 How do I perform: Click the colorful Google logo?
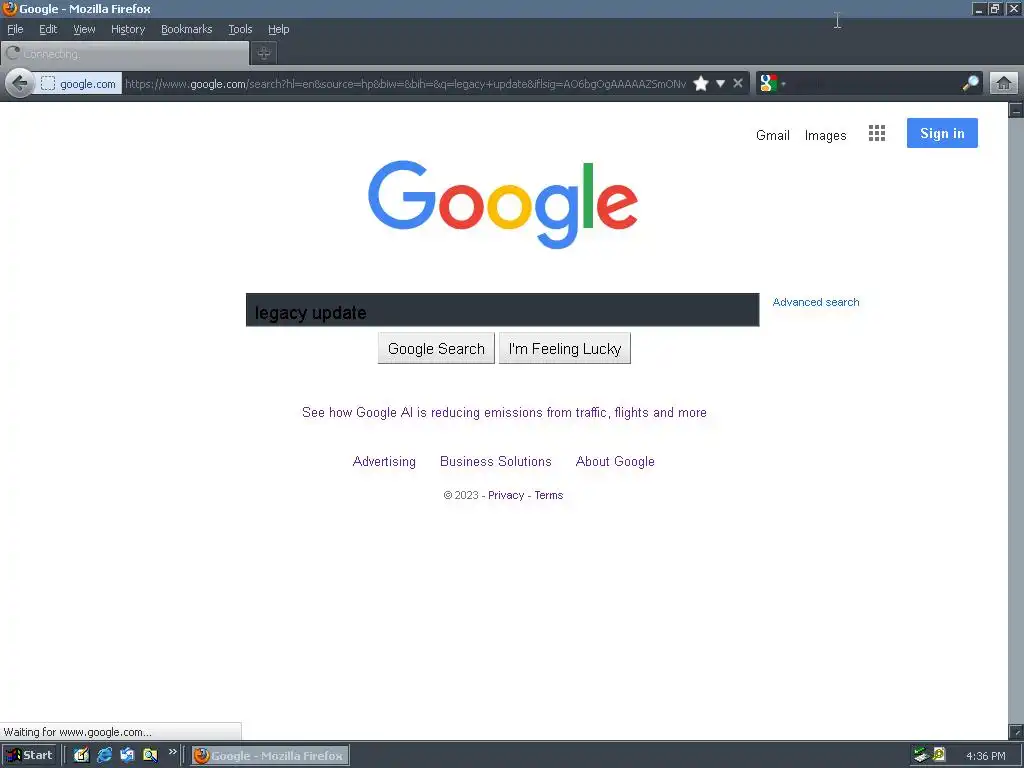pyautogui.click(x=503, y=204)
